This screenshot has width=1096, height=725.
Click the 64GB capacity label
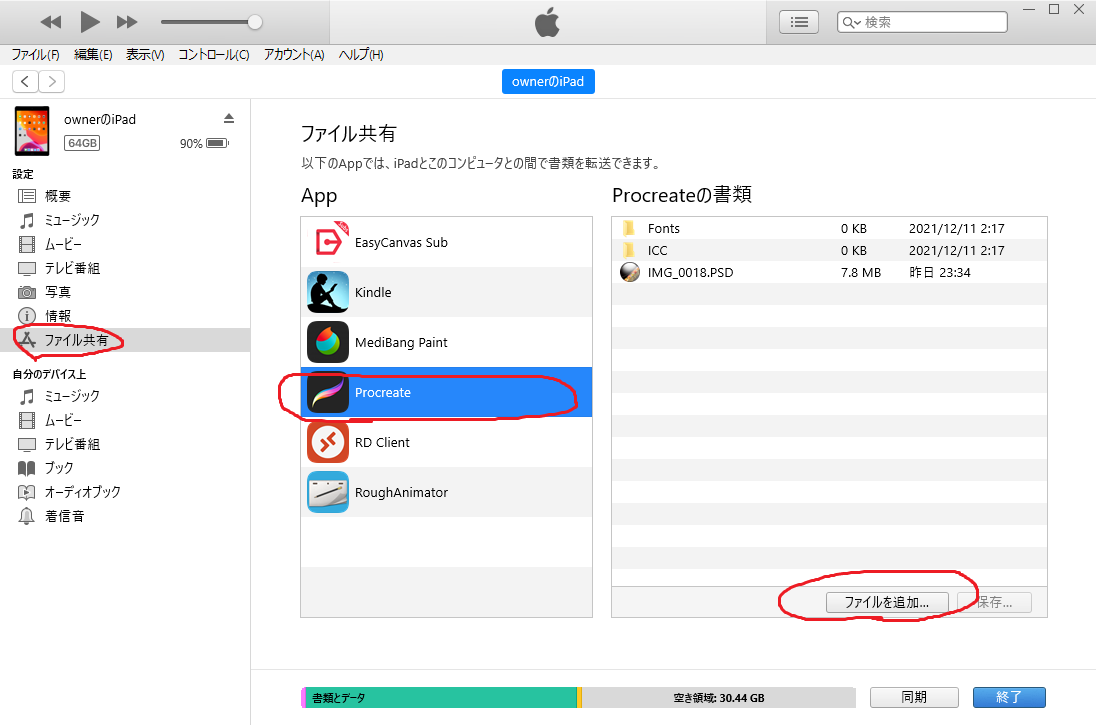click(x=82, y=143)
